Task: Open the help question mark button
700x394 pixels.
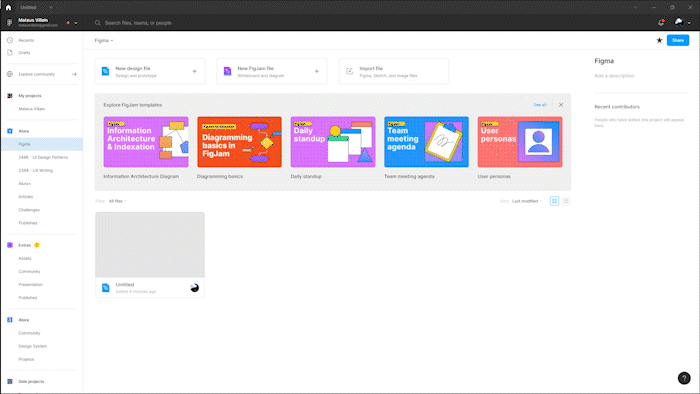Action: coord(684,378)
